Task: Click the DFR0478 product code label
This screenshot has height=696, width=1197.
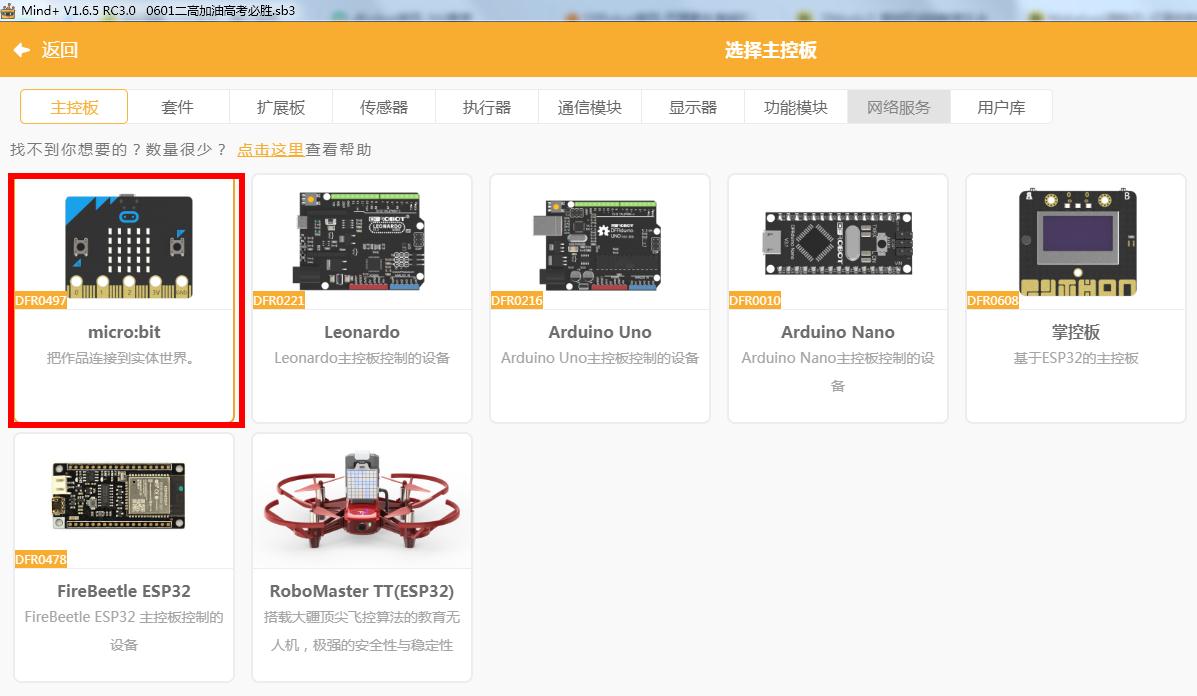Action: point(40,559)
